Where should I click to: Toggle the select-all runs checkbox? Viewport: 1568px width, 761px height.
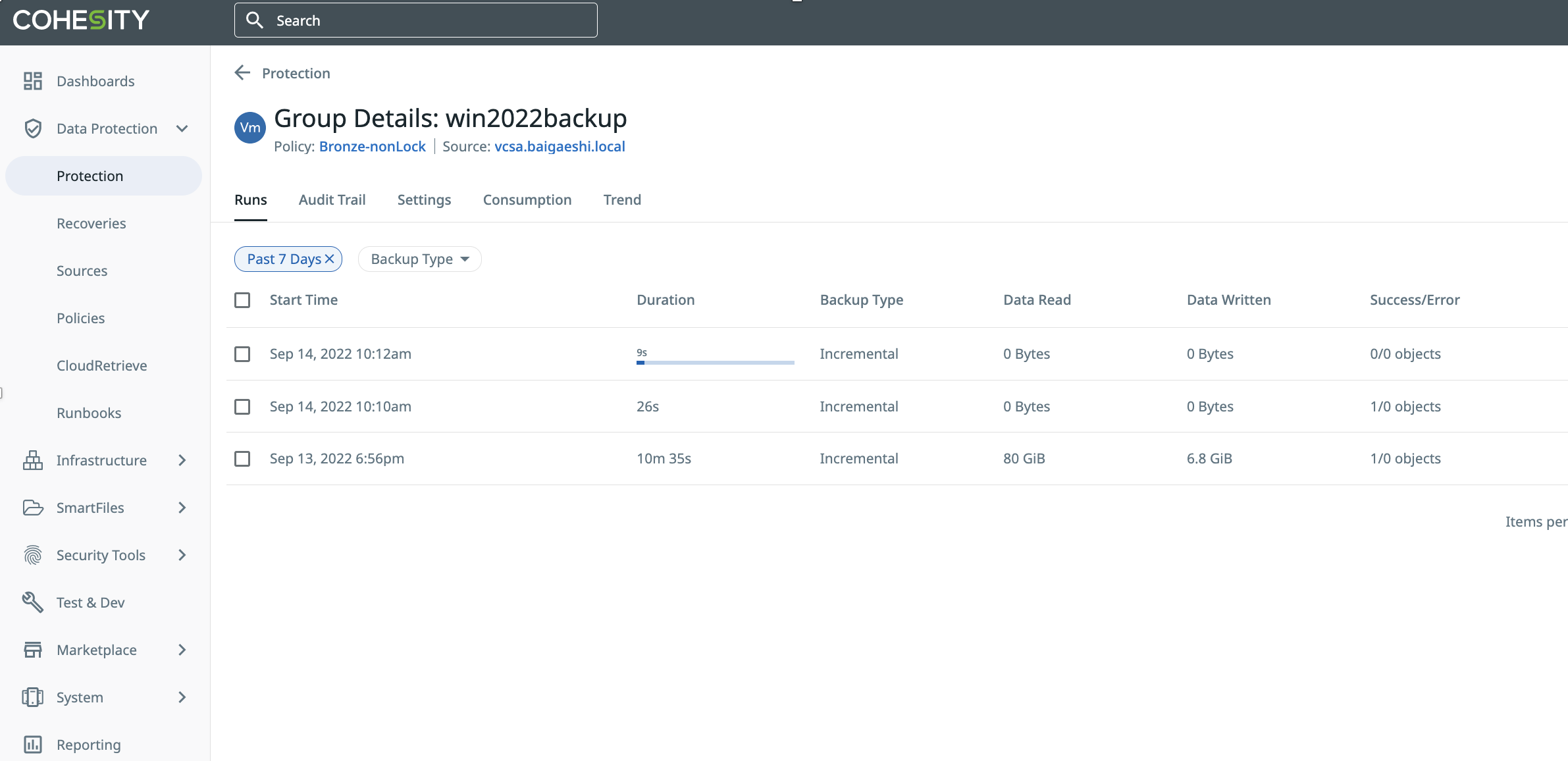pos(242,300)
